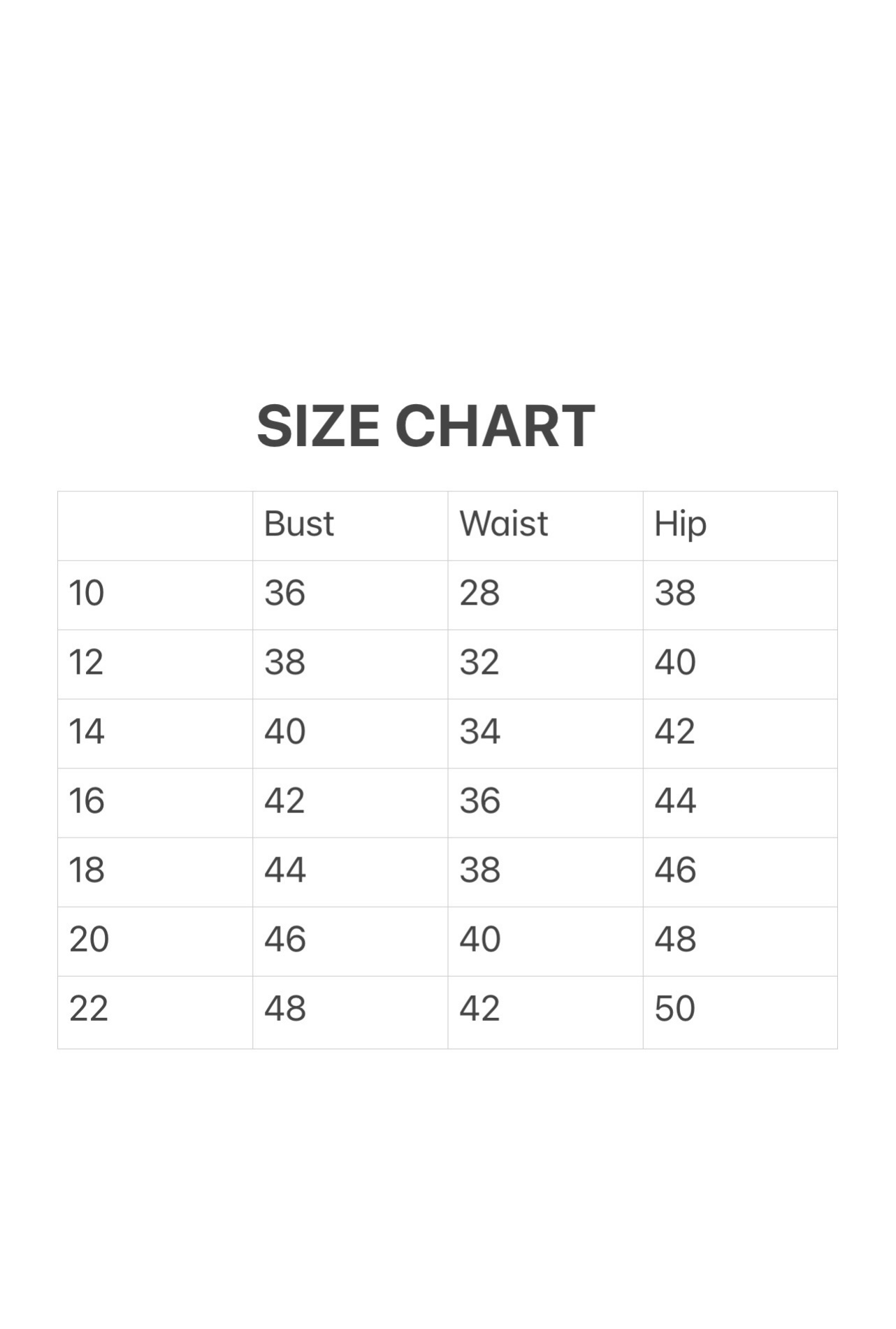
Task: Click the size 12 row label
Action: 86,662
